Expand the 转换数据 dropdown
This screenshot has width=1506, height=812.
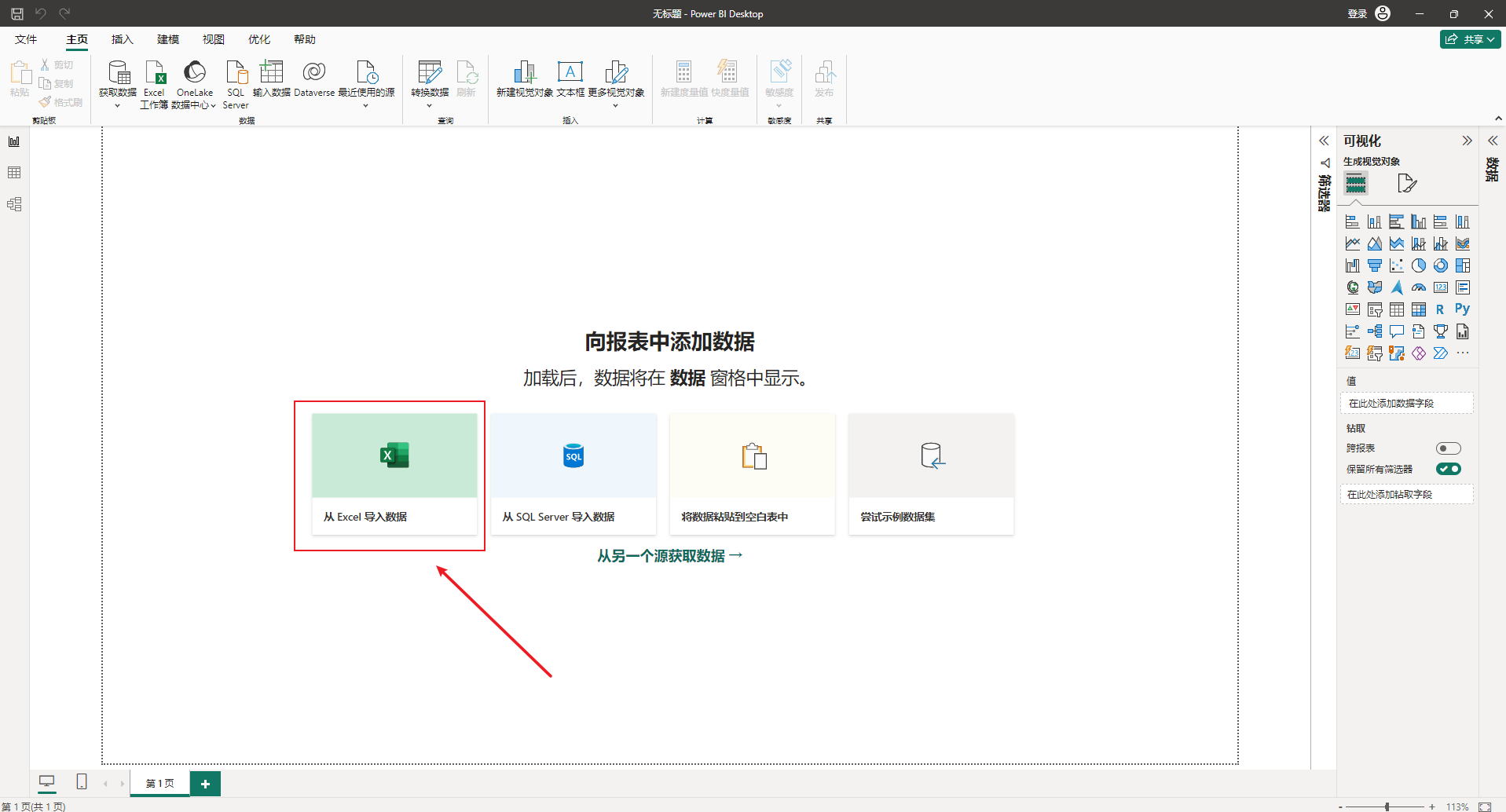tap(430, 84)
